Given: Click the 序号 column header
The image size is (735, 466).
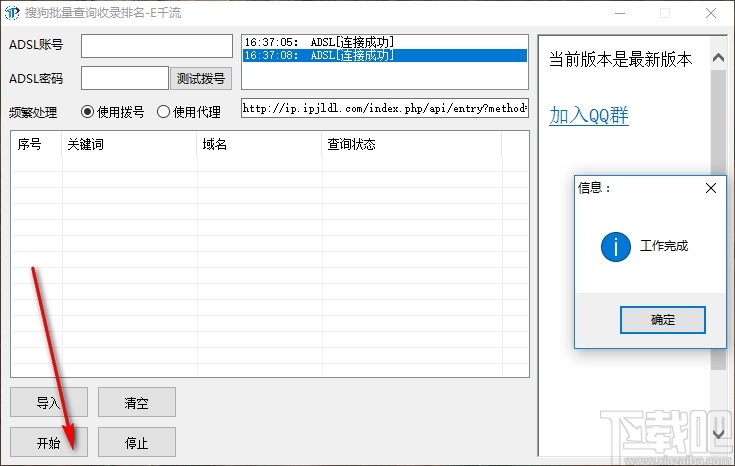Looking at the screenshot, I should pos(36,144).
